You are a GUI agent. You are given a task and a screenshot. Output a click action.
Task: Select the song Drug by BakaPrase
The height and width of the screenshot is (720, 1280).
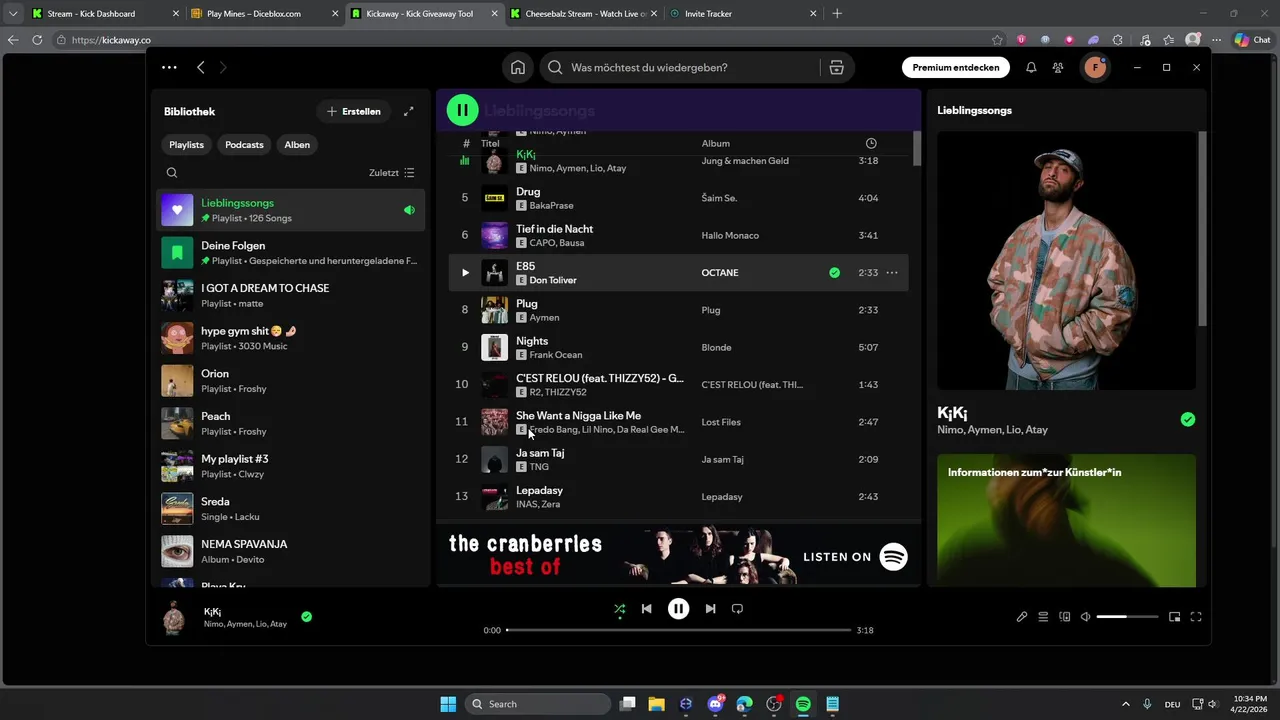[678, 198]
